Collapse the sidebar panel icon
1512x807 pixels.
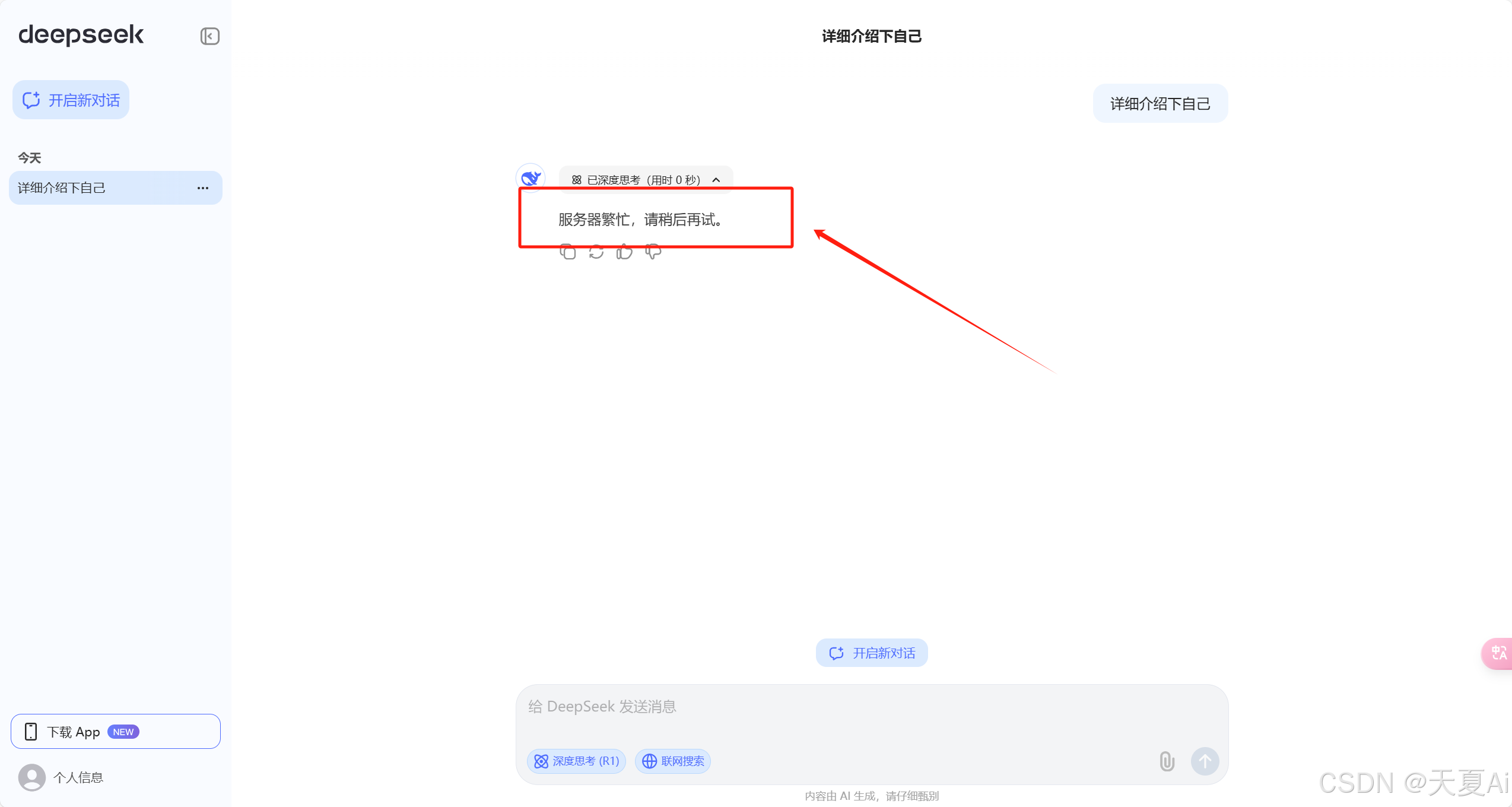tap(209, 36)
